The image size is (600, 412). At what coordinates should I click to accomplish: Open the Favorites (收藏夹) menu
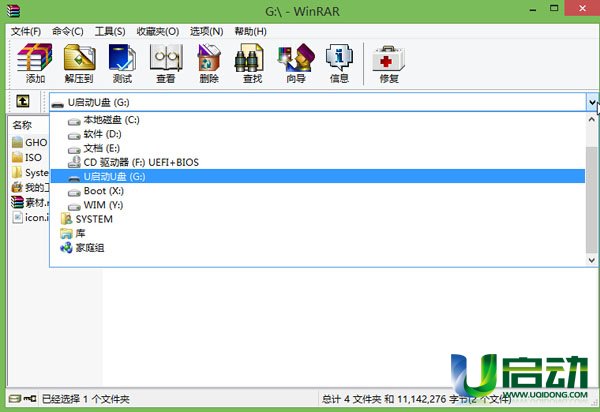[x=158, y=31]
